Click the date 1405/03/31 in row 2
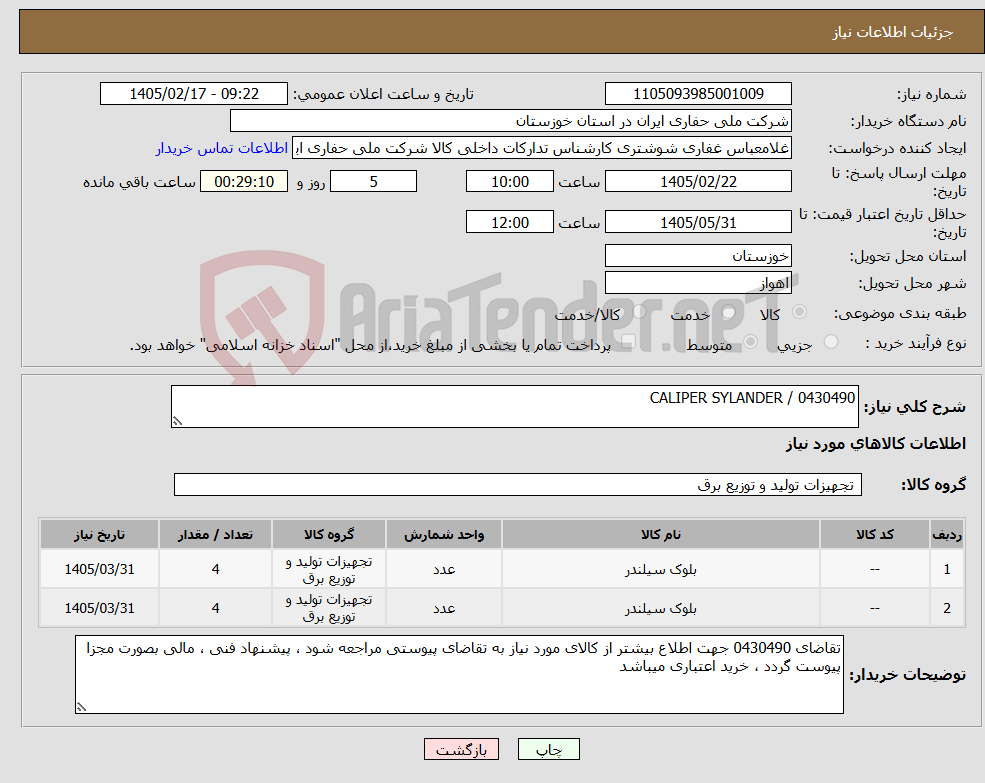This screenshot has height=783, width=985. (99, 608)
